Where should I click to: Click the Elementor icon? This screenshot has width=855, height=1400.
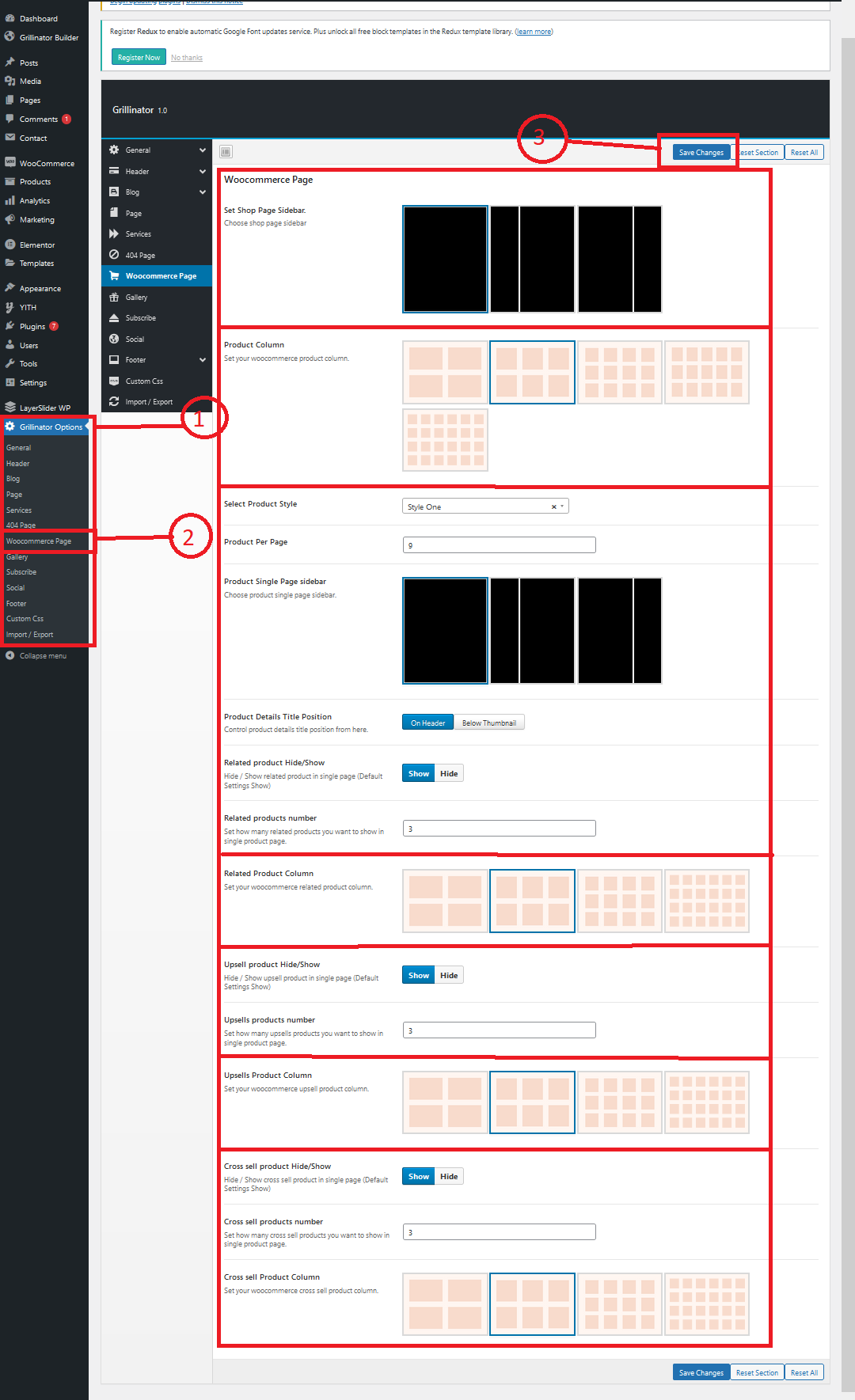click(9, 245)
